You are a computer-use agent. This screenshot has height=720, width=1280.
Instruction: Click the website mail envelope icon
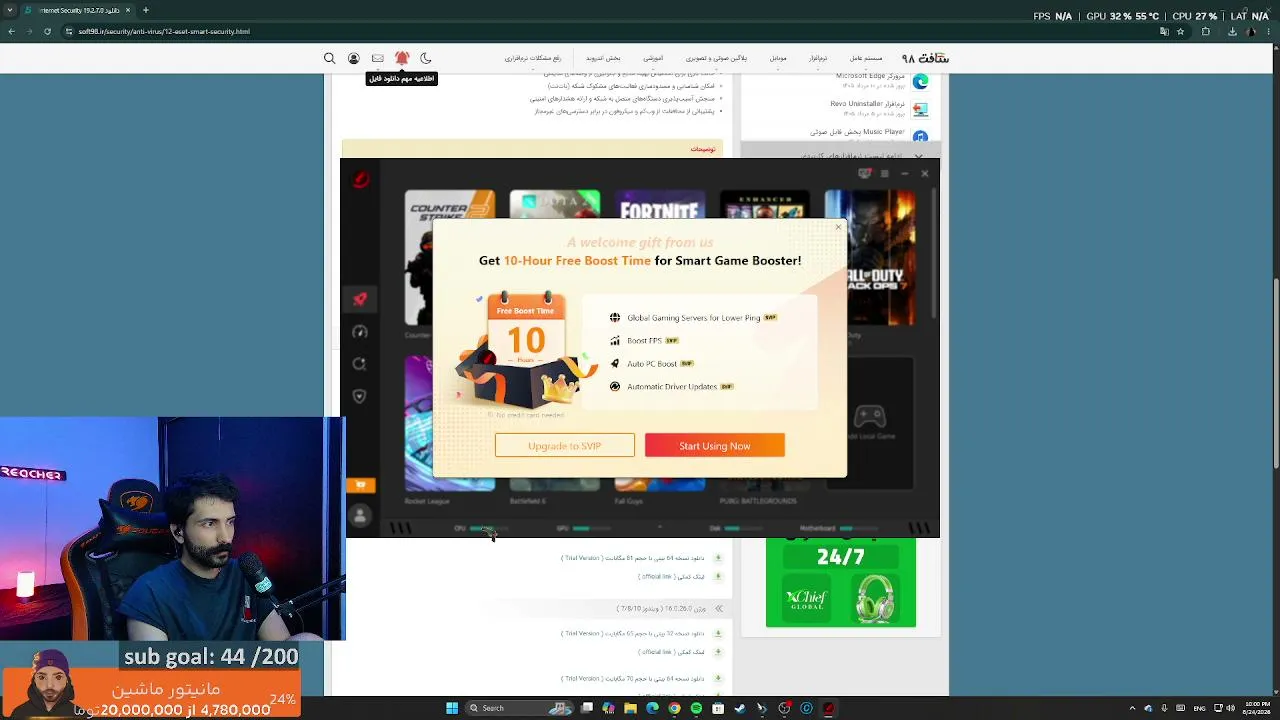[x=377, y=58]
